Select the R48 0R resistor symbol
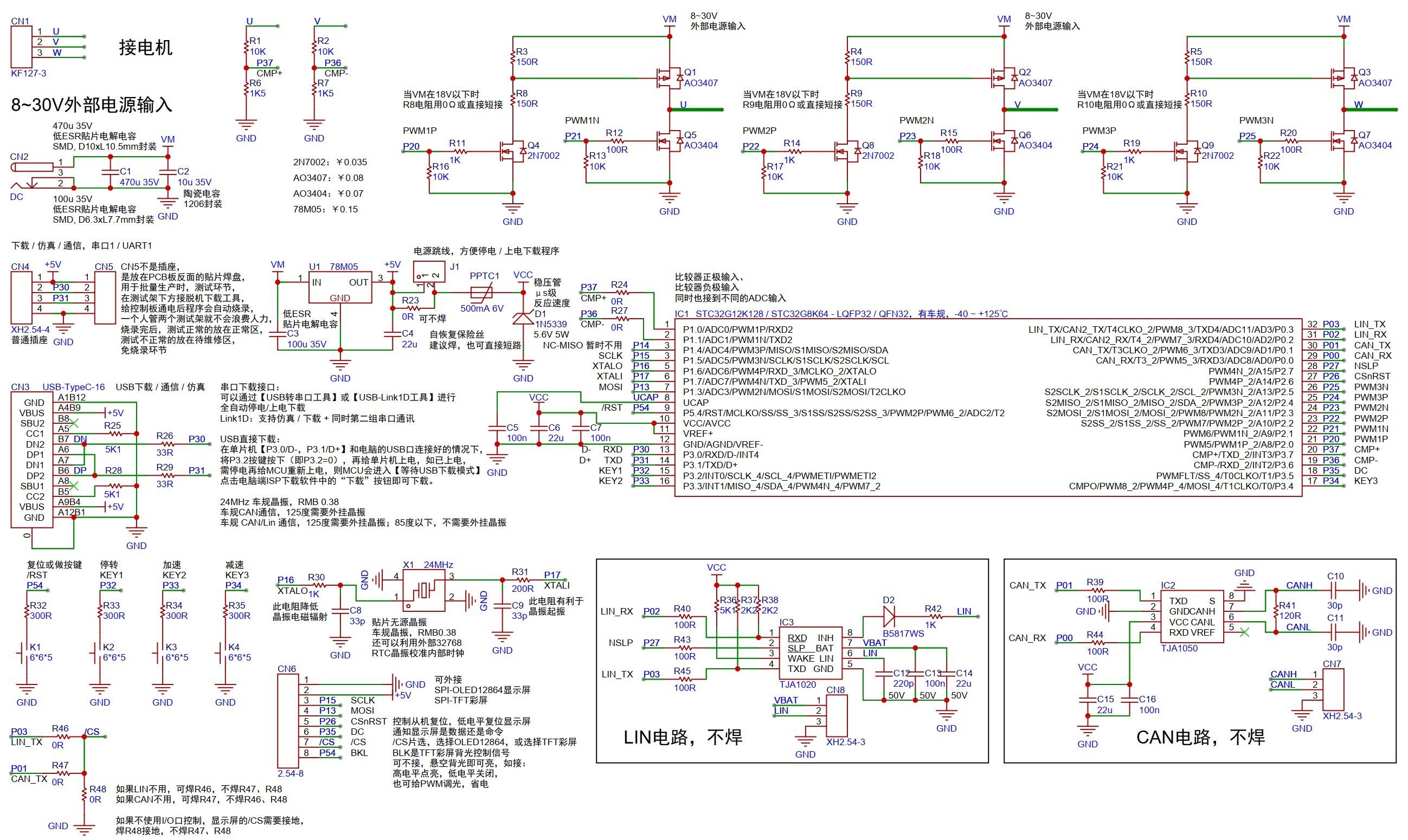The image size is (1408, 840). point(84,794)
